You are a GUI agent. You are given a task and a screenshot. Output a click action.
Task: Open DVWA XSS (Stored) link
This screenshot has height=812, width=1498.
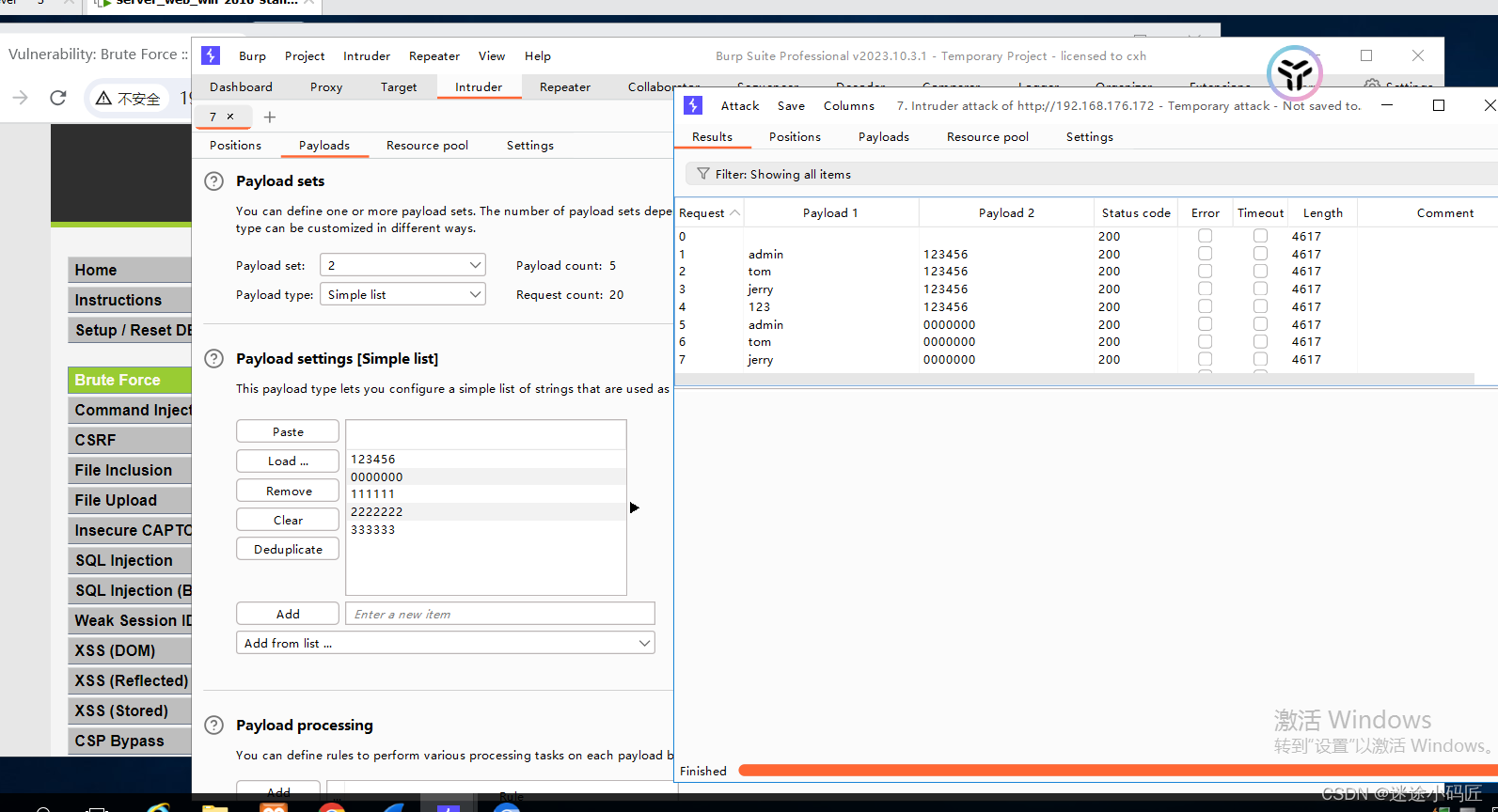(129, 710)
